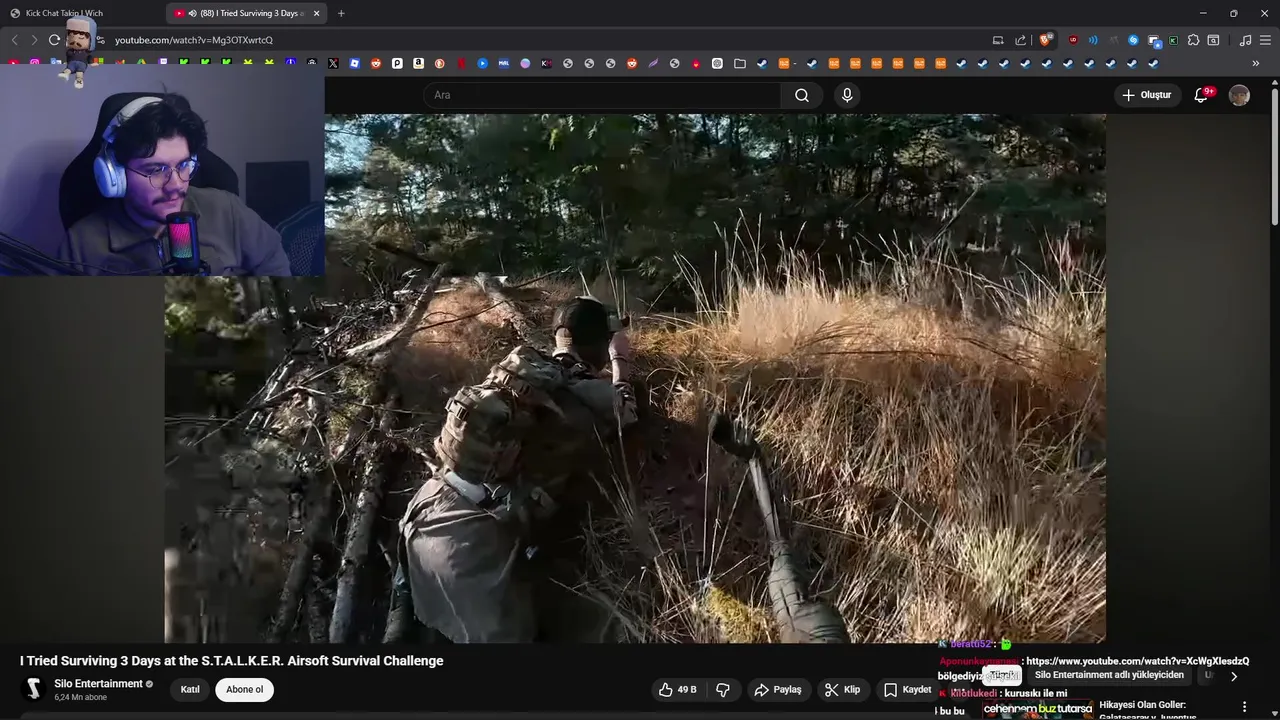Reload the YouTube page
This screenshot has width=1280, height=720.
[x=54, y=40]
